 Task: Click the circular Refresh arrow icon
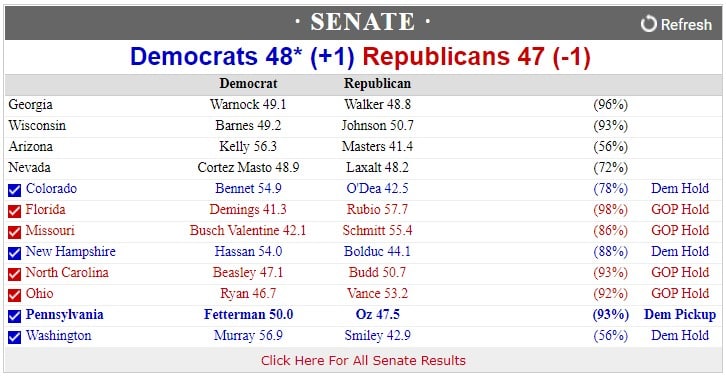(649, 23)
